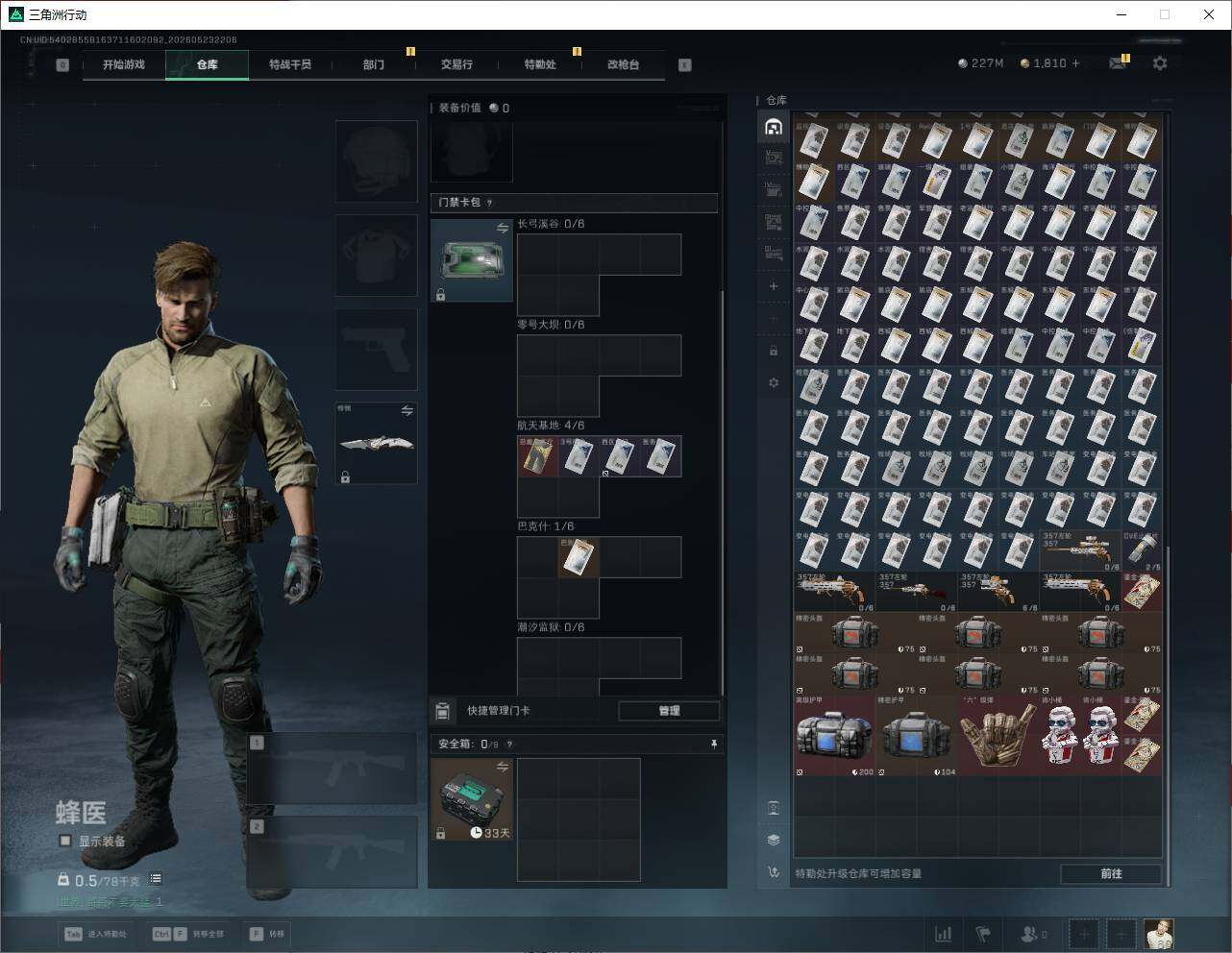Select the 高级护甲 armor repair kit item
1232x953 pixels.
click(835, 736)
